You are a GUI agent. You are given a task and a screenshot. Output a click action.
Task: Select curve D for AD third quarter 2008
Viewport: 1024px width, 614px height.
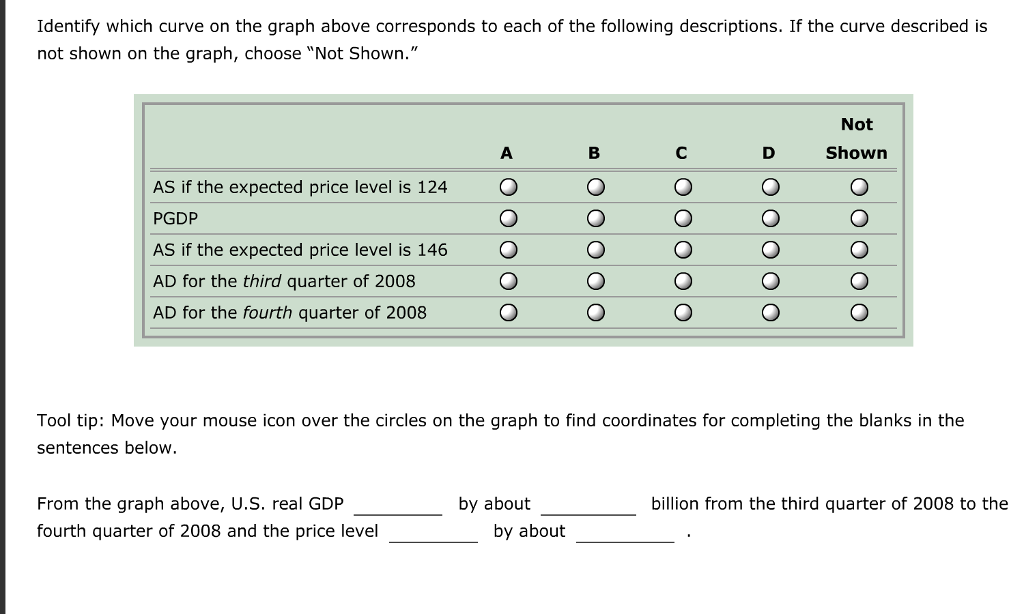pos(768,281)
